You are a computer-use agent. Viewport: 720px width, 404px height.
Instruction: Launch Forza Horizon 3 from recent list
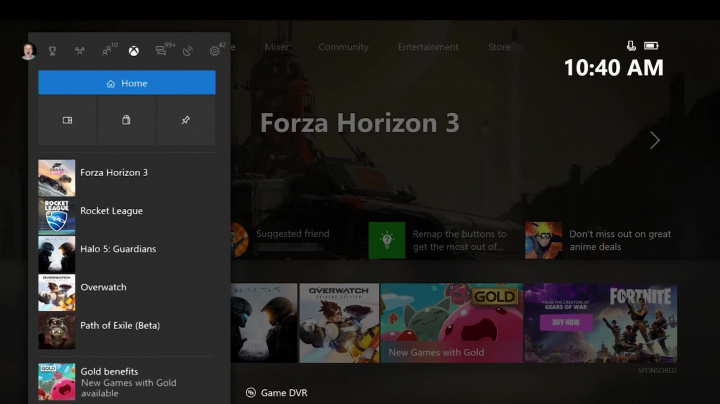tap(127, 178)
